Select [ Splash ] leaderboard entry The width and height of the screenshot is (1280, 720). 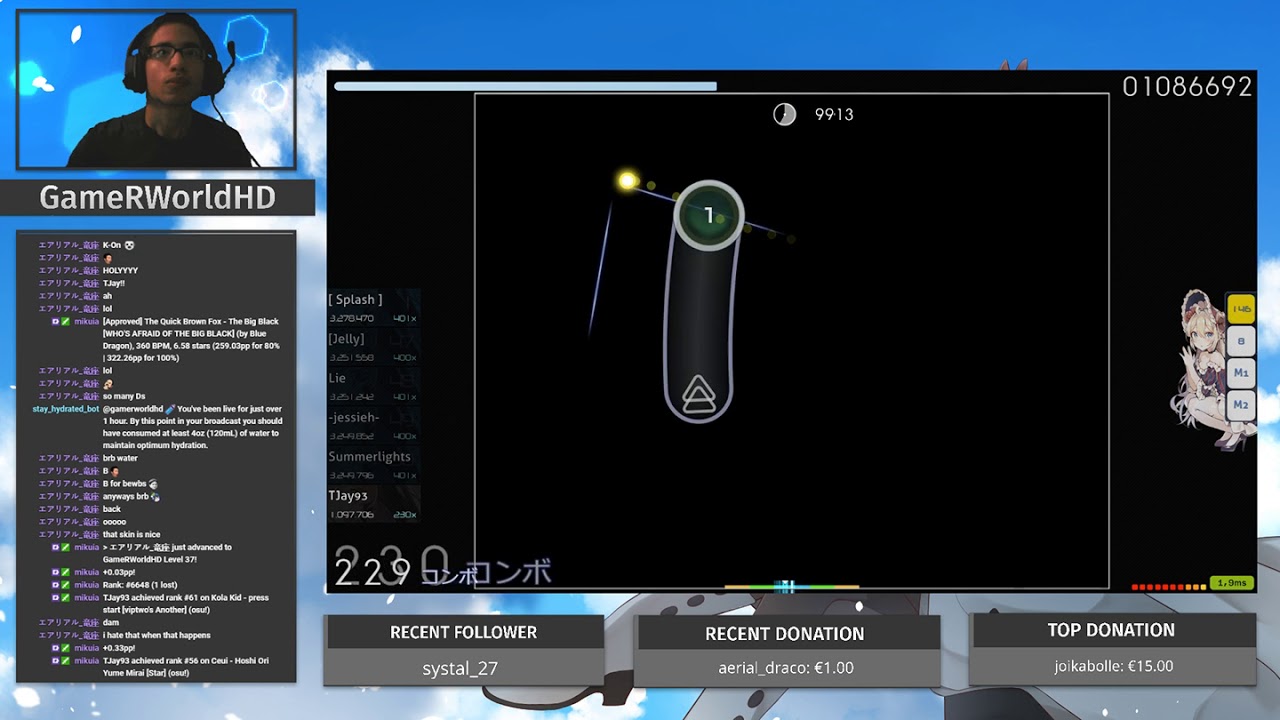pyautogui.click(x=373, y=308)
